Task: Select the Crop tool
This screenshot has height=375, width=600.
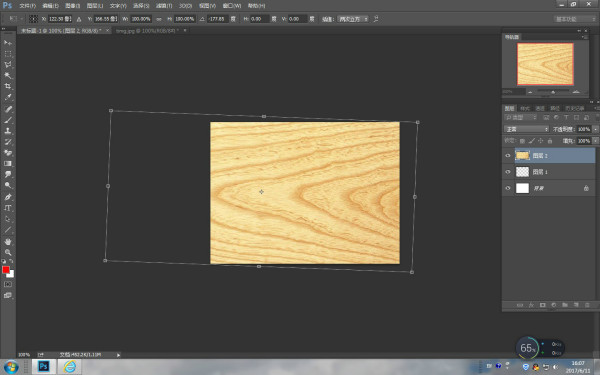Action: [x=8, y=86]
